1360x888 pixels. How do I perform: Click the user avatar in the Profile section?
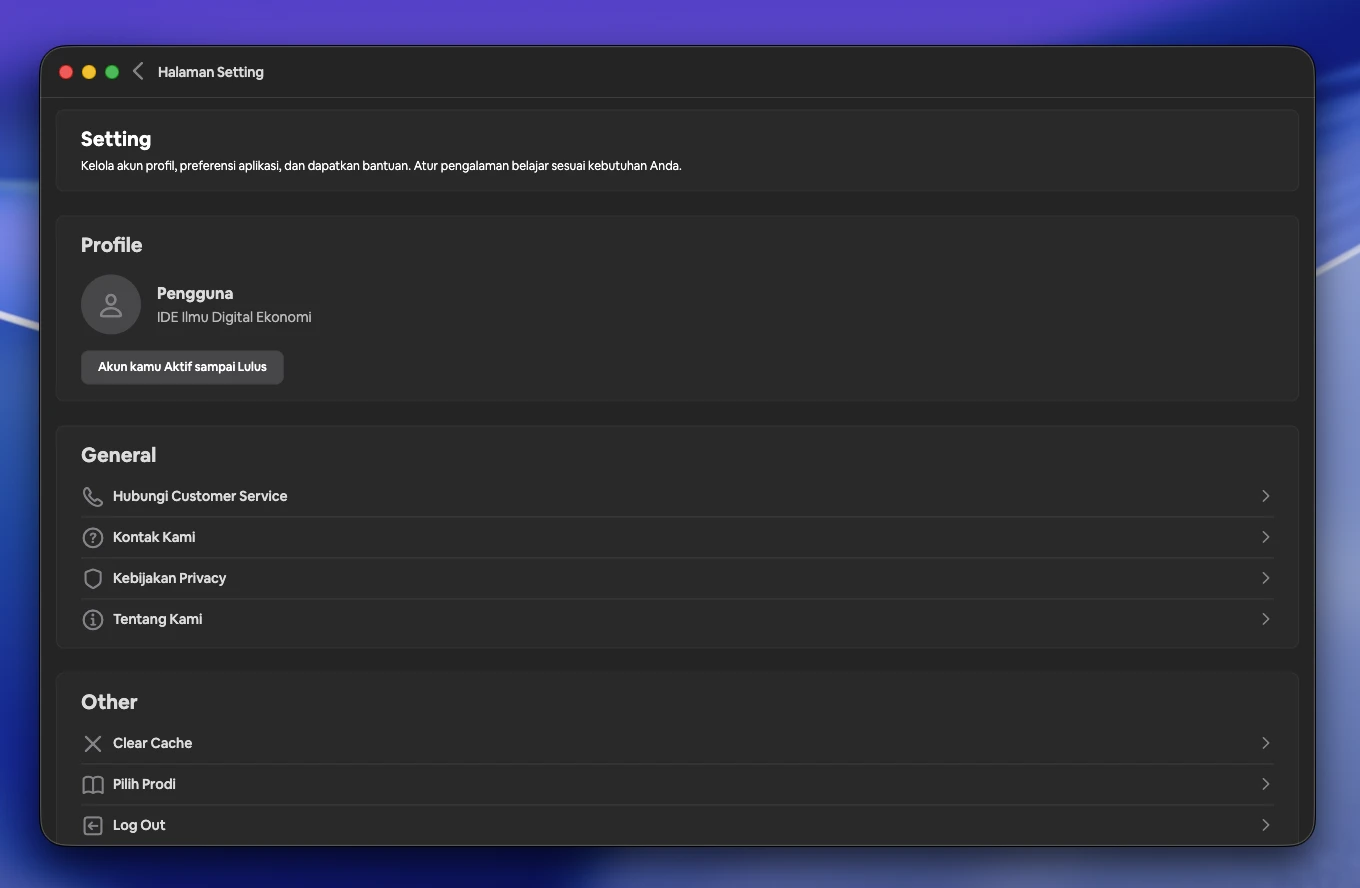point(110,304)
